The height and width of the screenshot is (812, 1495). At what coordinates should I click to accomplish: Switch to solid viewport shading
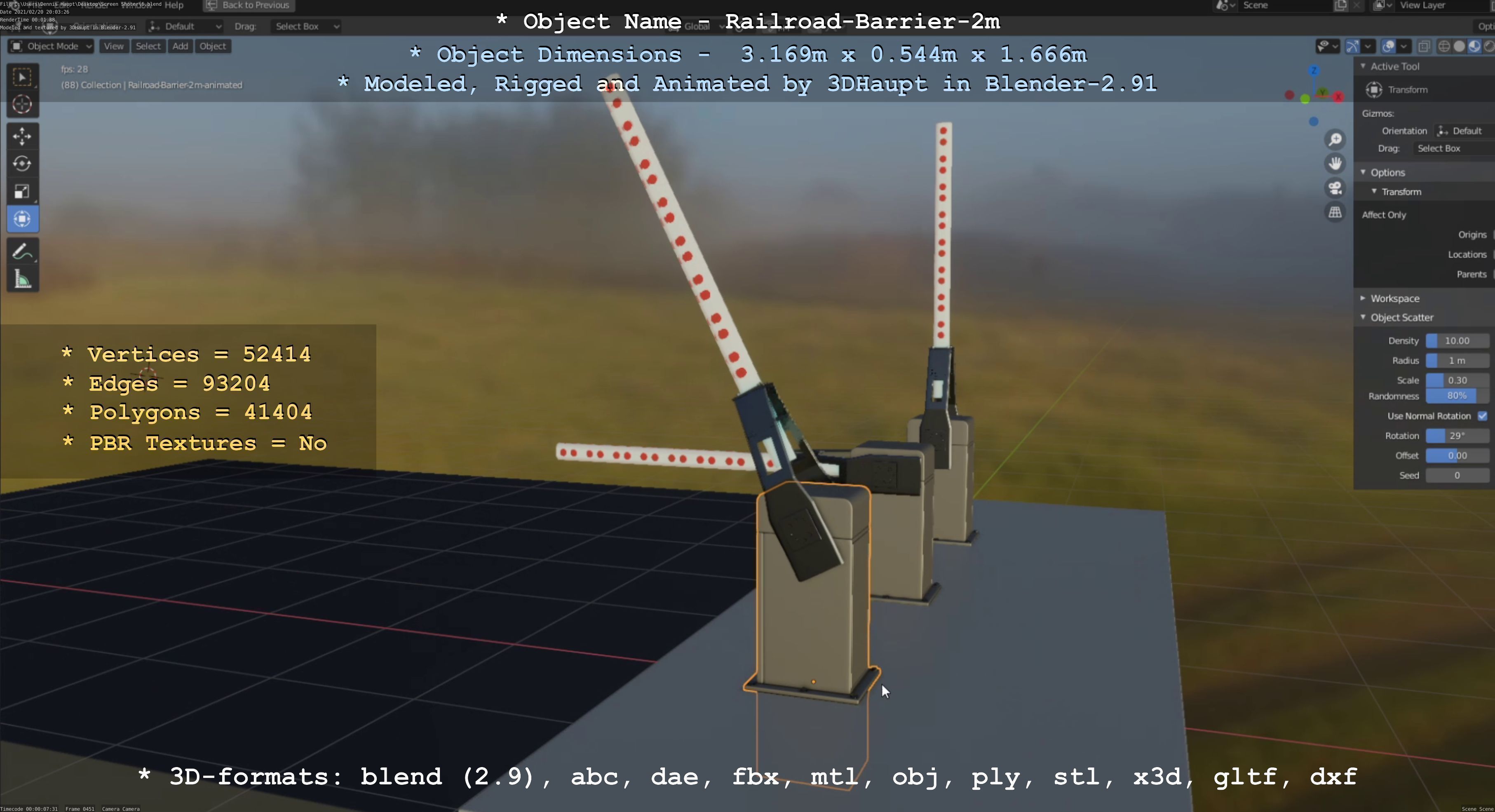point(1459,47)
